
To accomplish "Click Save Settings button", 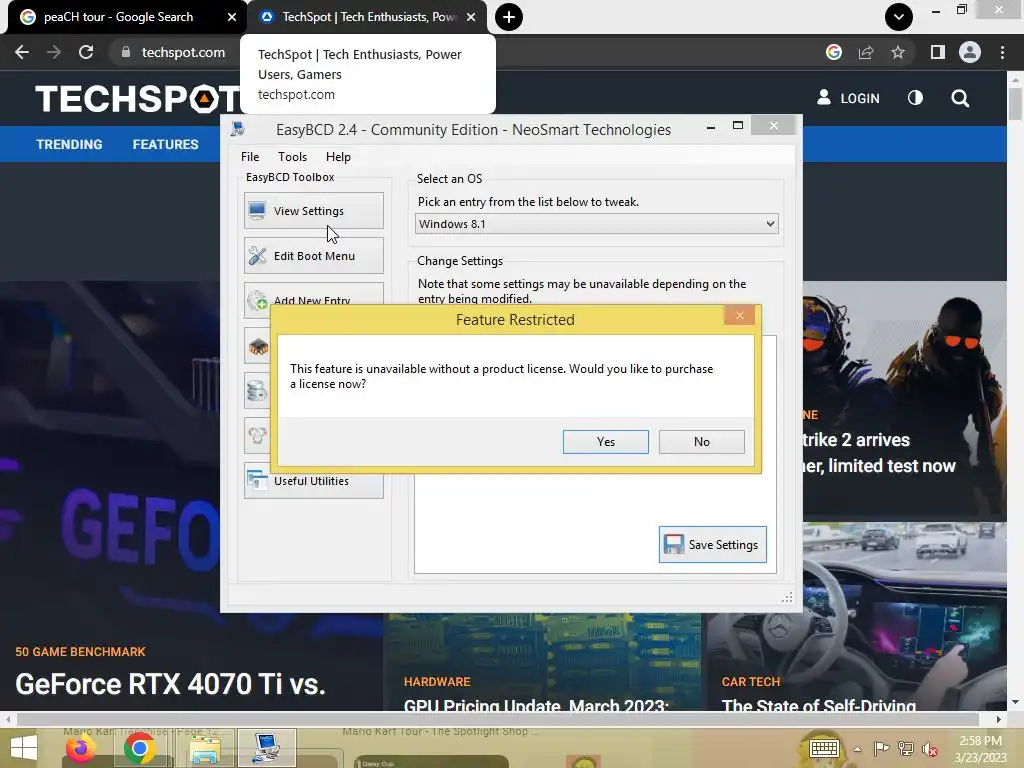I will [712, 545].
